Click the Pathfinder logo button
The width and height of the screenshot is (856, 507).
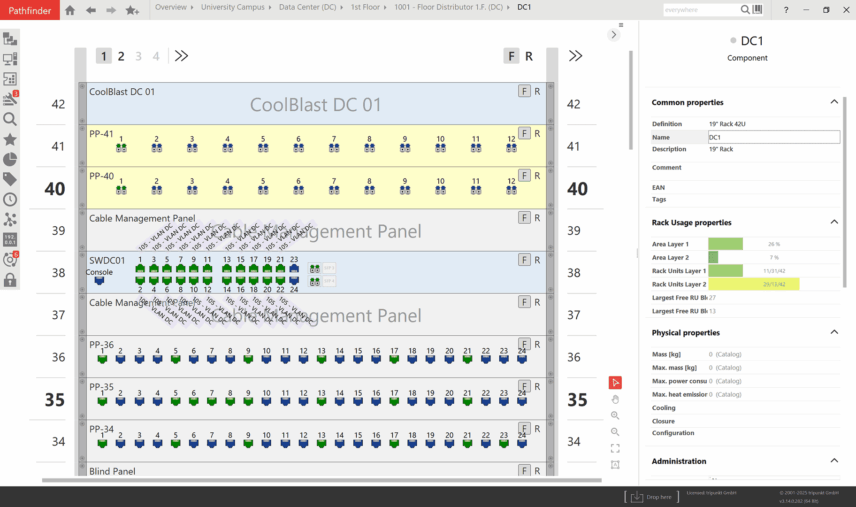pos(28,10)
